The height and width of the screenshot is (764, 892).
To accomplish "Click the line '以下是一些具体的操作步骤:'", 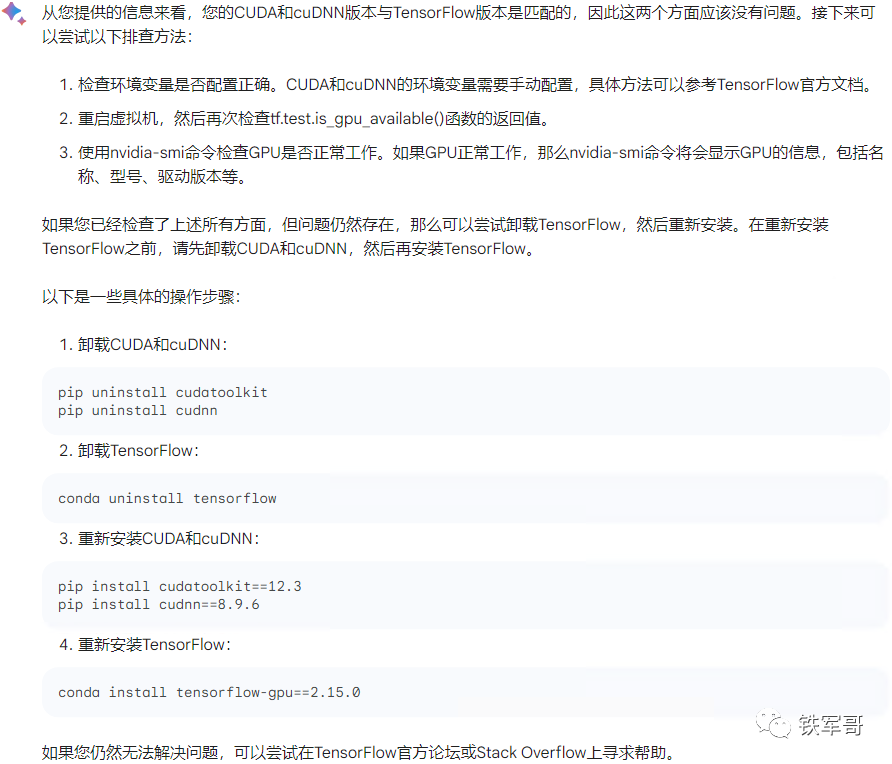I will 141,296.
